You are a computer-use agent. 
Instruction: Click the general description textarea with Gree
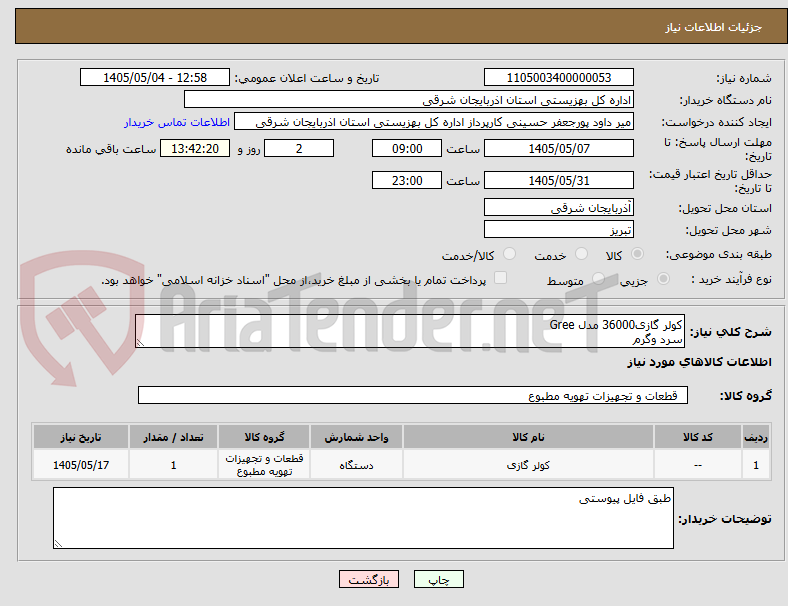pos(410,331)
